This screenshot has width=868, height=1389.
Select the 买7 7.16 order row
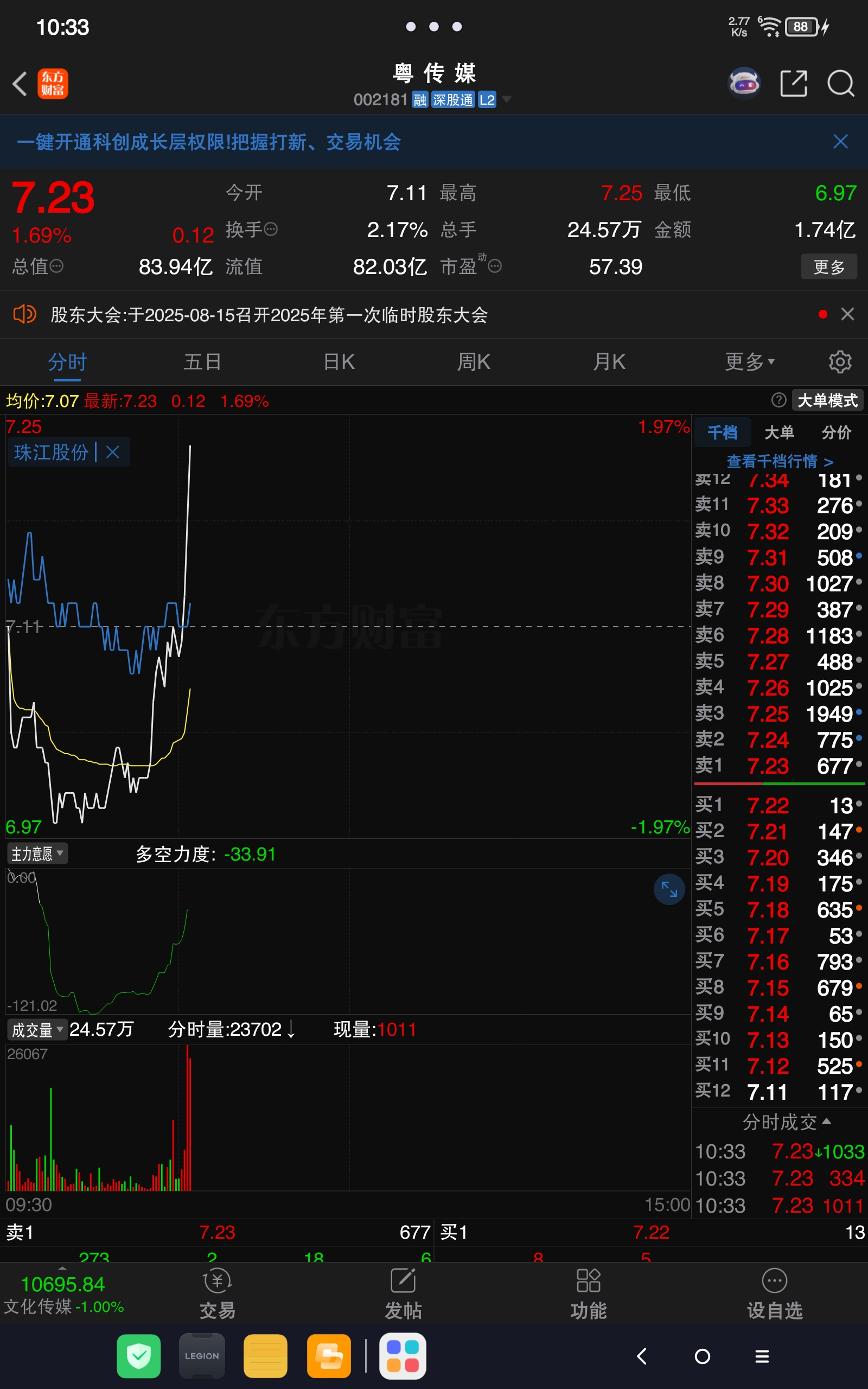click(x=779, y=961)
